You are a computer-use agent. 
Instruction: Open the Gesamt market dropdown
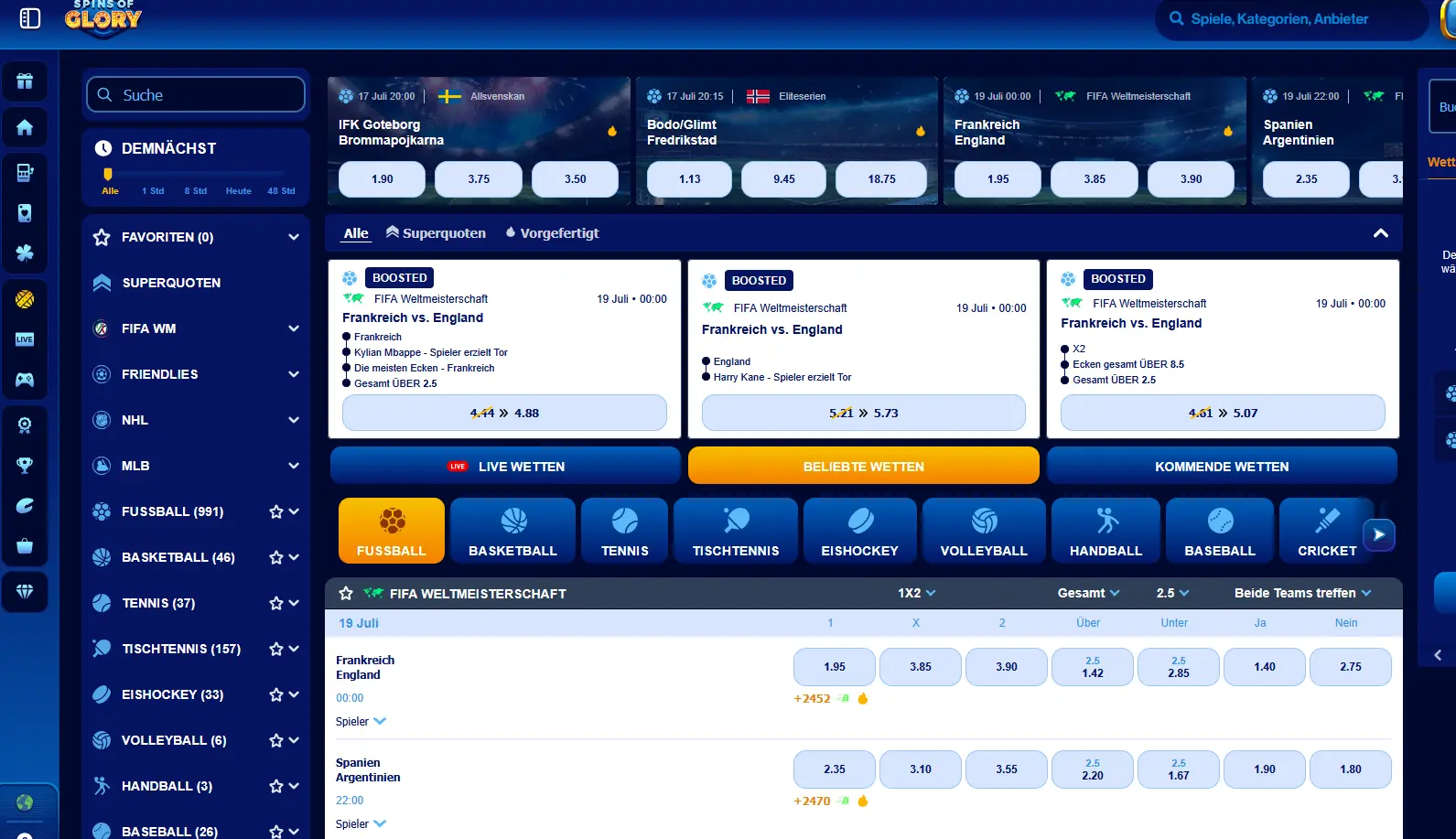point(1088,593)
